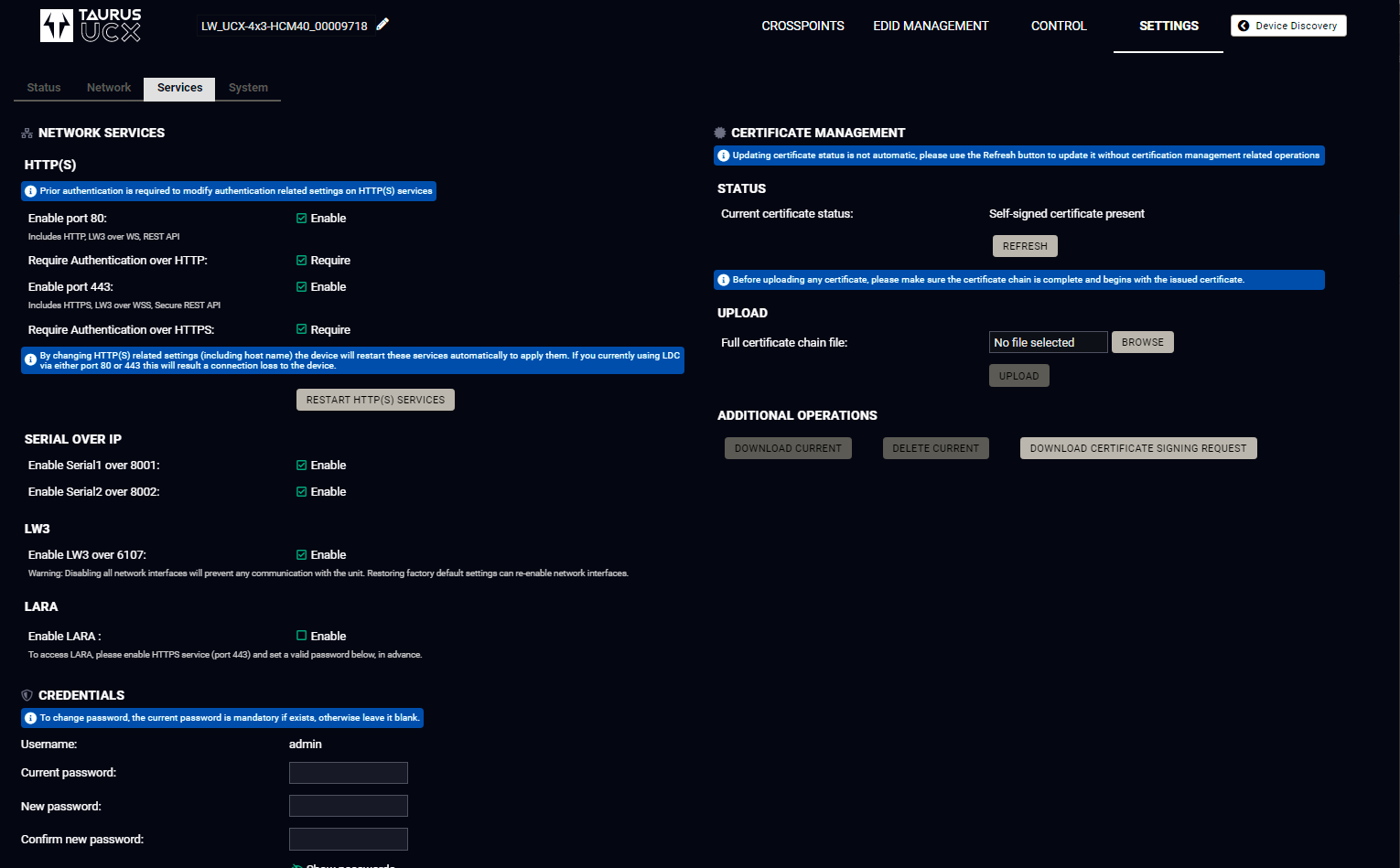The width and height of the screenshot is (1400, 868).
Task: Click the Certificate Management gear icon
Action: click(x=720, y=133)
